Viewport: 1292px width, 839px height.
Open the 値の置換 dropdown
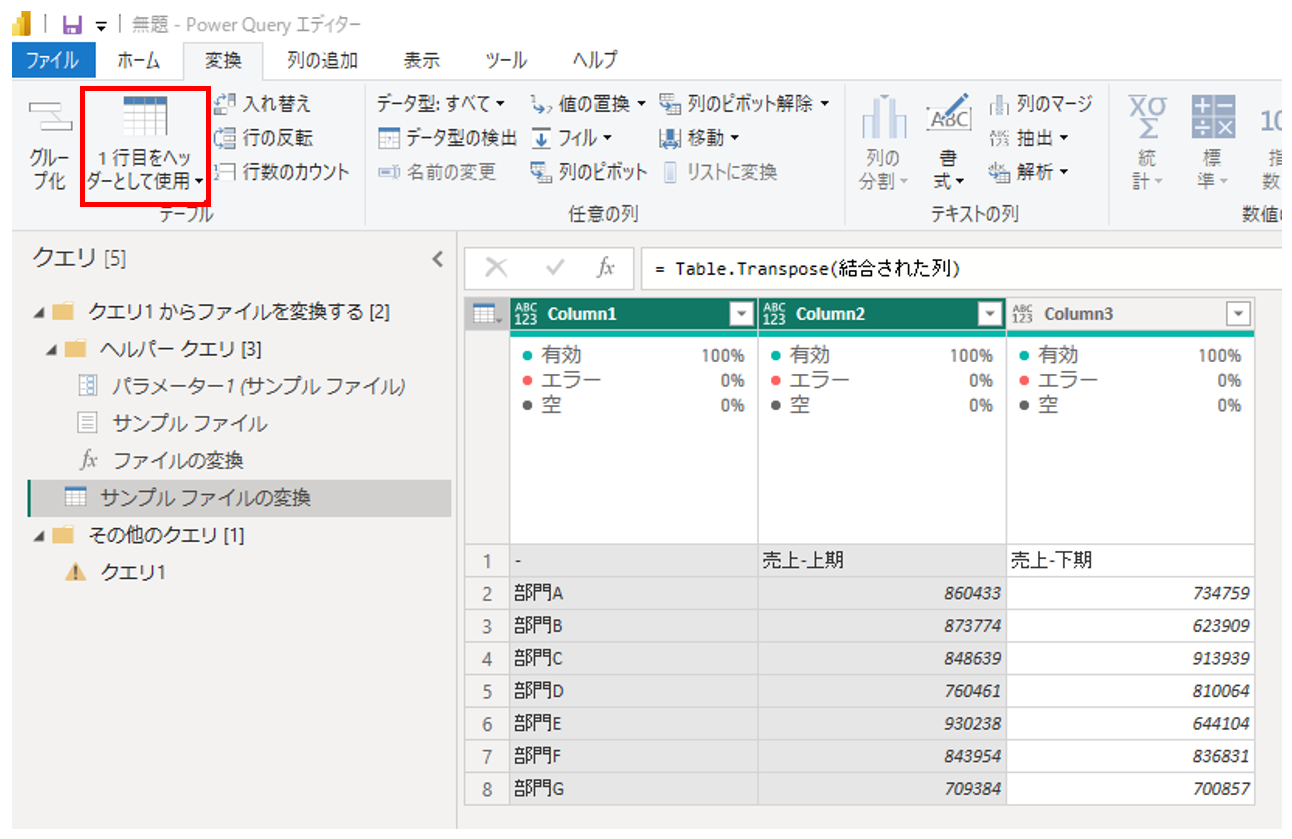588,104
